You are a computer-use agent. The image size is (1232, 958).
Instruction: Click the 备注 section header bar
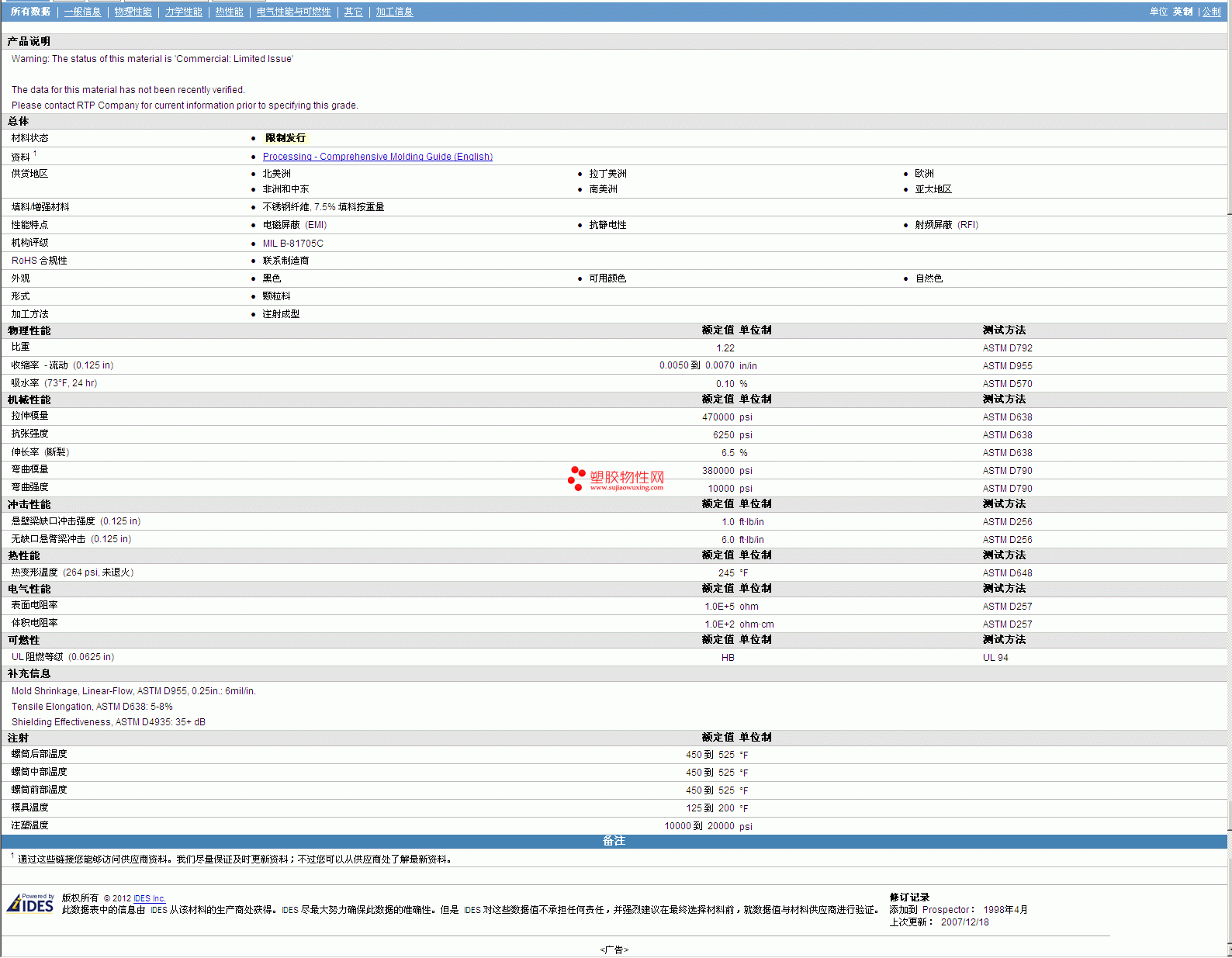614,841
